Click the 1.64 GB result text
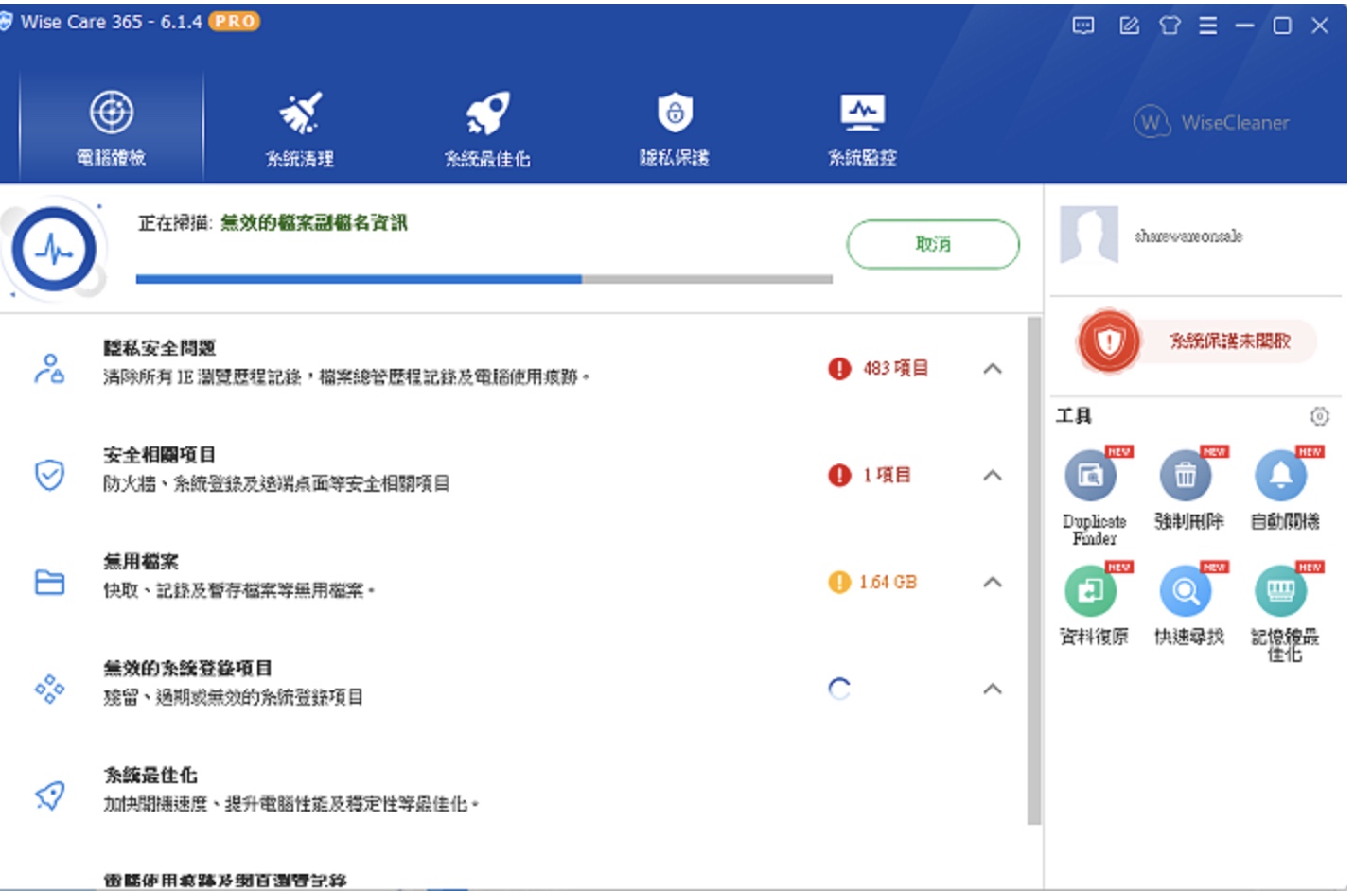Viewport: 1372px width, 891px height. (888, 582)
